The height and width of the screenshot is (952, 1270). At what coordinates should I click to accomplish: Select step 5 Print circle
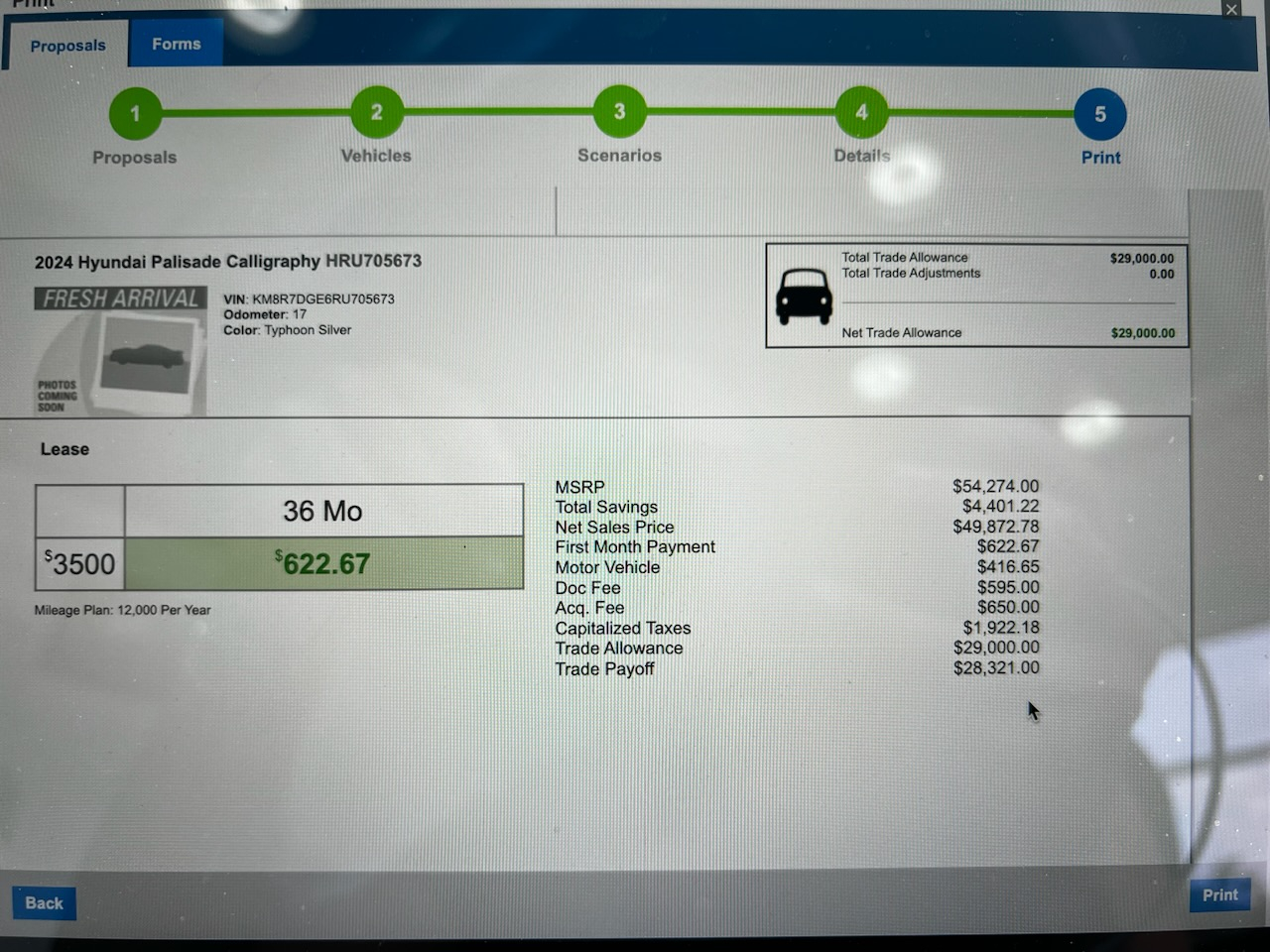click(x=1100, y=114)
